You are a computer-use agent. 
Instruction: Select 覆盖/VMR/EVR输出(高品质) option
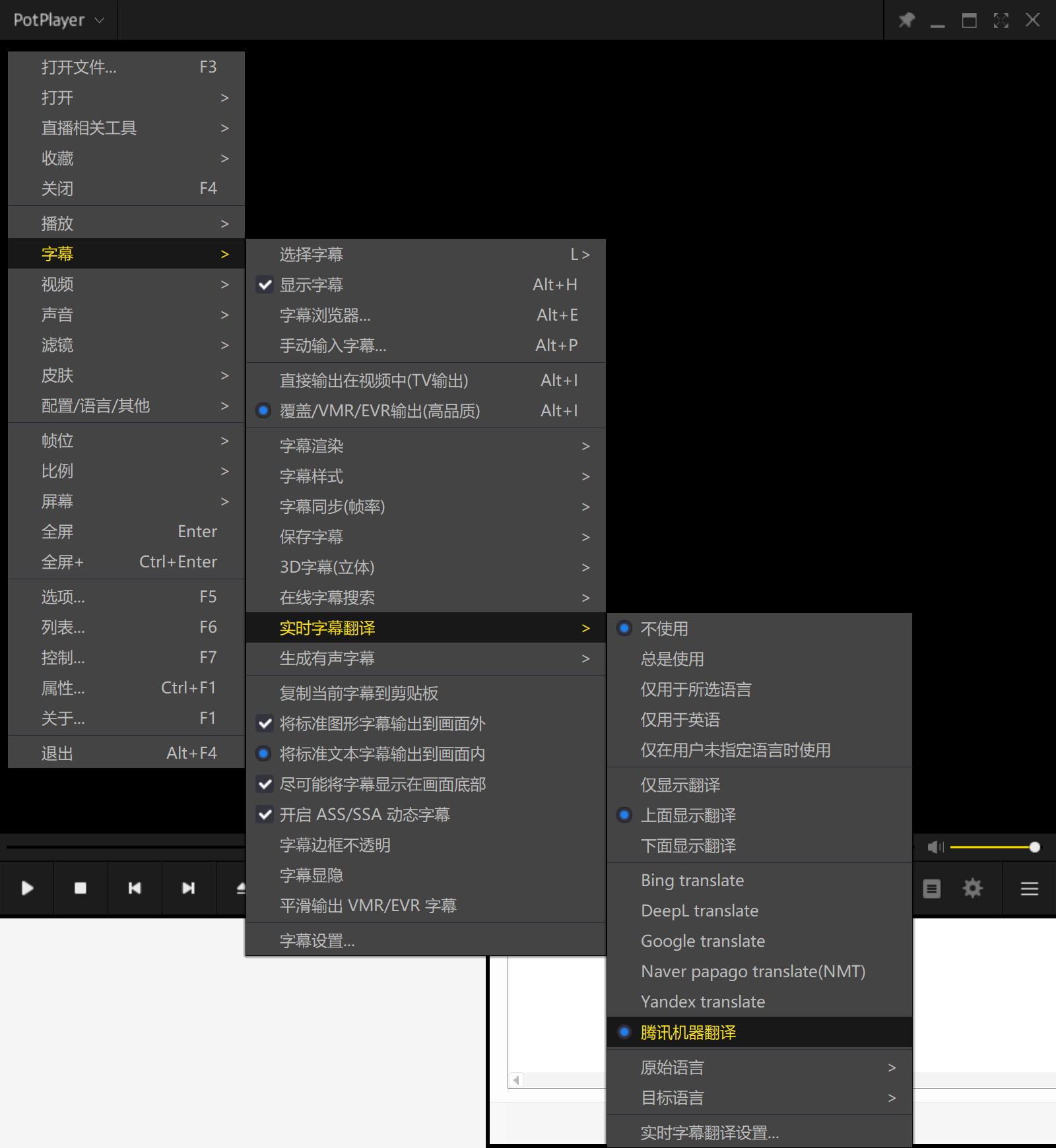point(426,411)
